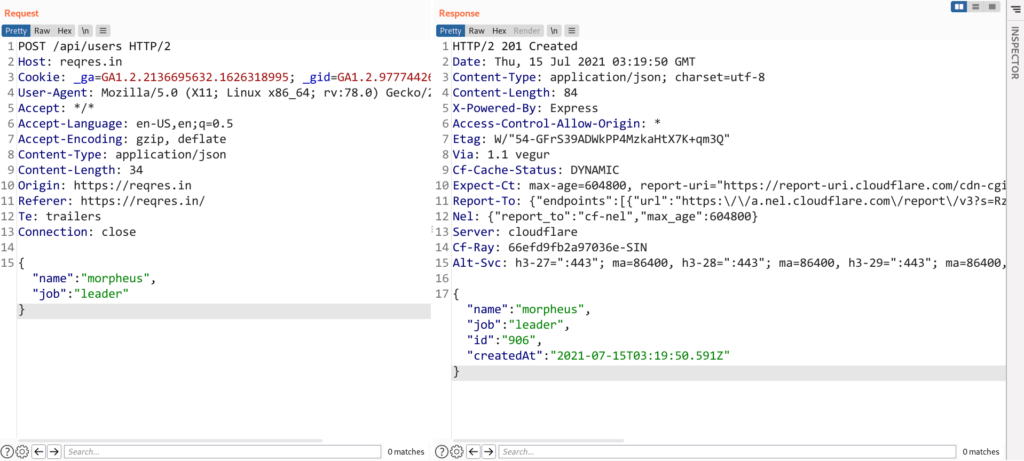
Task: Click X-Powered-By: Express header
Action: 525,108
